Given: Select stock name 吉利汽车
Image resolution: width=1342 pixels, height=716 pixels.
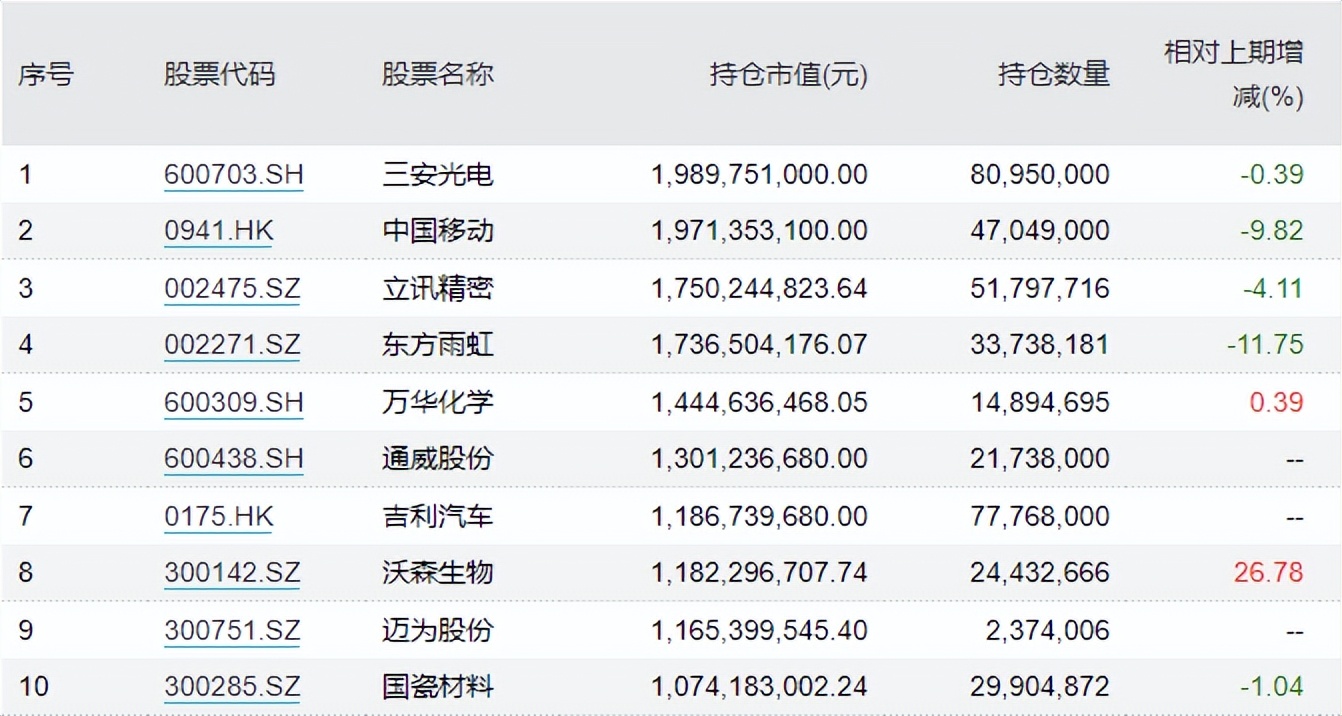Looking at the screenshot, I should coord(438,517).
